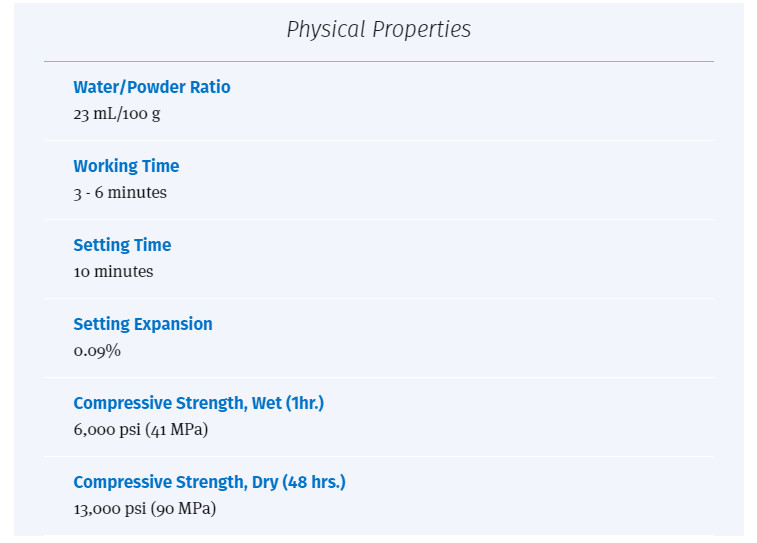Click the 6,000 psi (41 MPa) value
The width and height of the screenshot is (757, 543).
click(140, 430)
